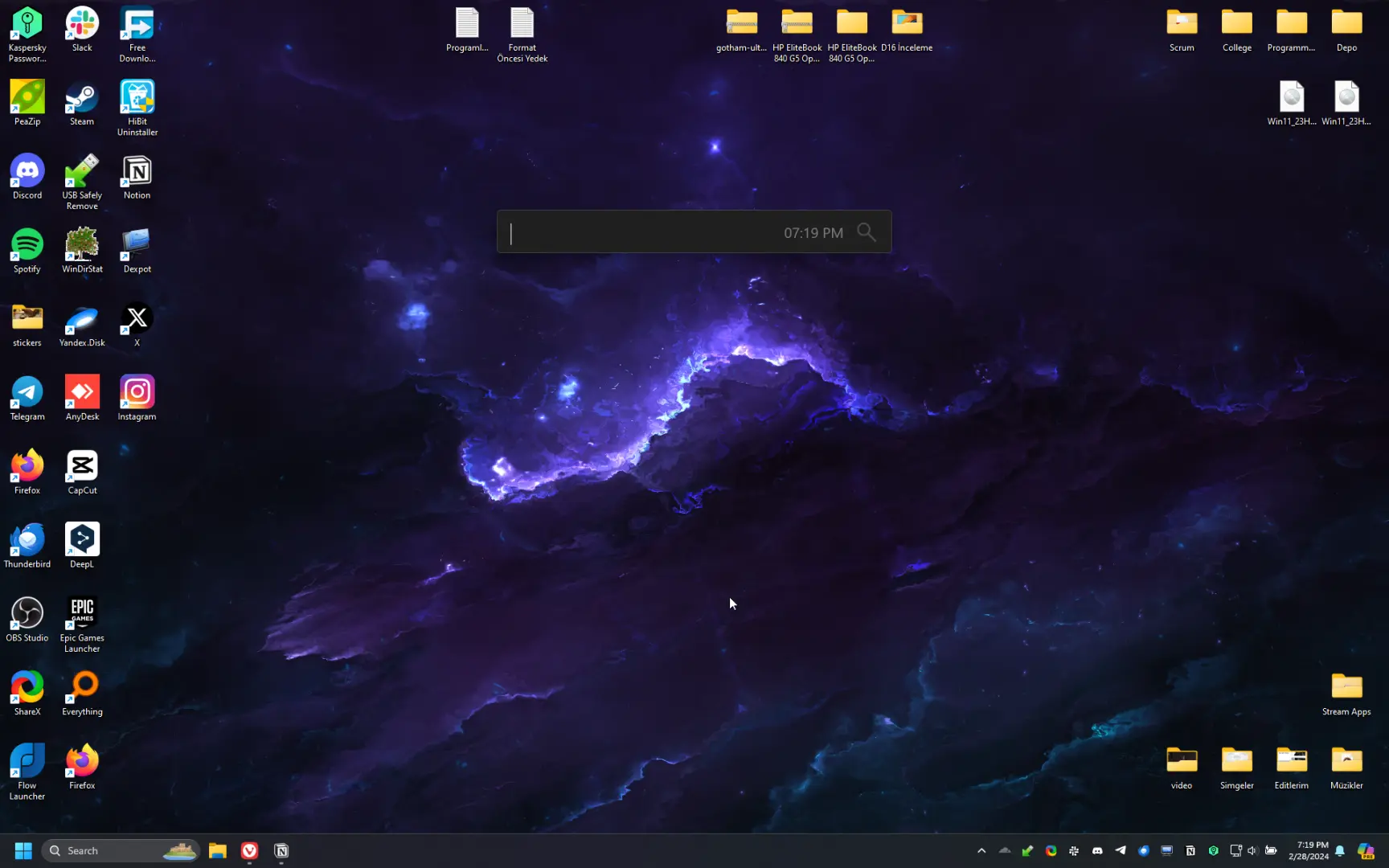The height and width of the screenshot is (868, 1389).
Task: Select the Notion desktop shortcut
Action: pyautogui.click(x=137, y=178)
